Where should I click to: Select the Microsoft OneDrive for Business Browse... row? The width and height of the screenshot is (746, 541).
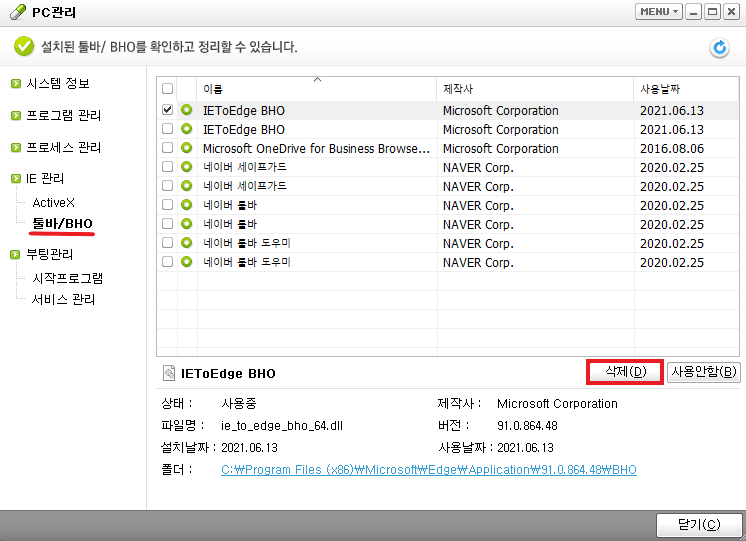[x=448, y=148]
